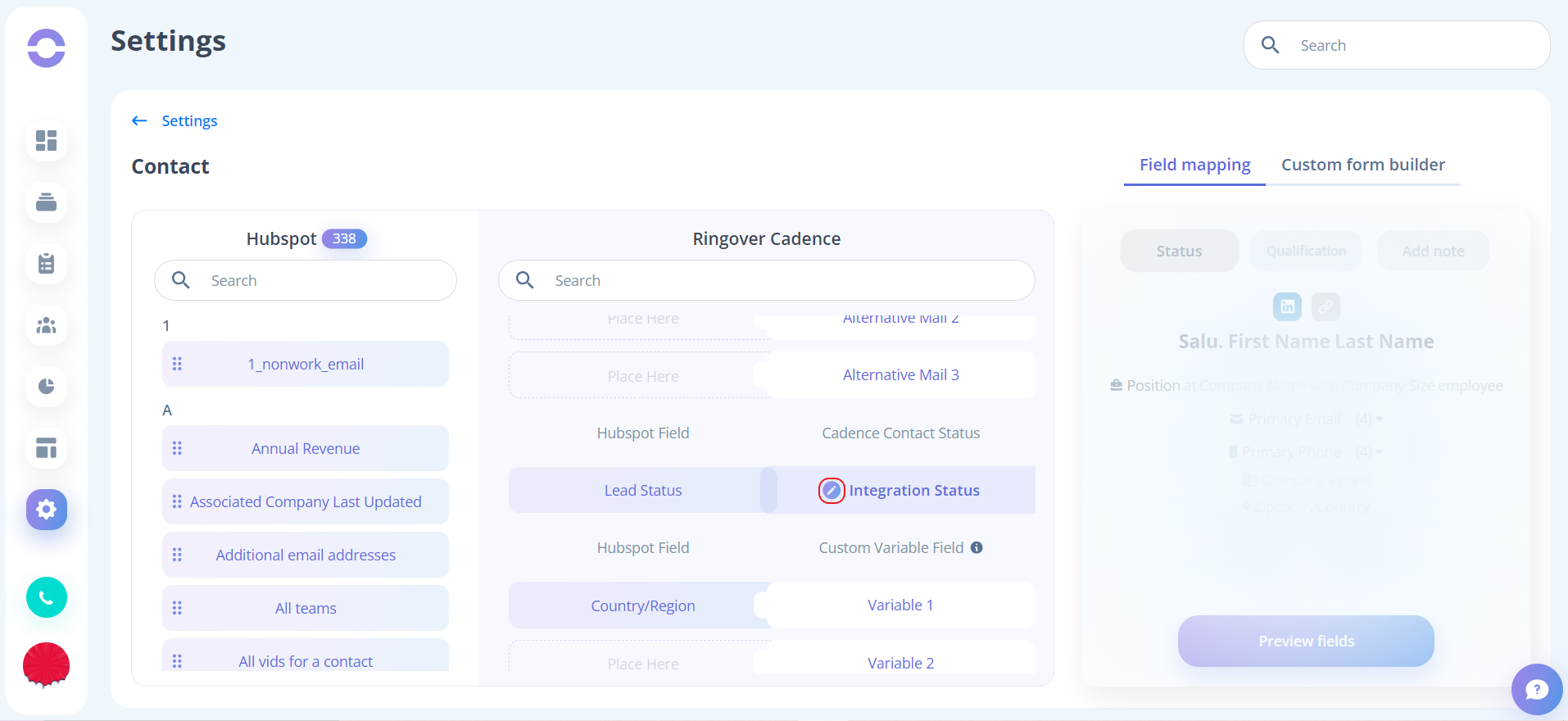Click the Variable 1 field
Image resolution: width=1568 pixels, height=721 pixels.
click(x=901, y=605)
